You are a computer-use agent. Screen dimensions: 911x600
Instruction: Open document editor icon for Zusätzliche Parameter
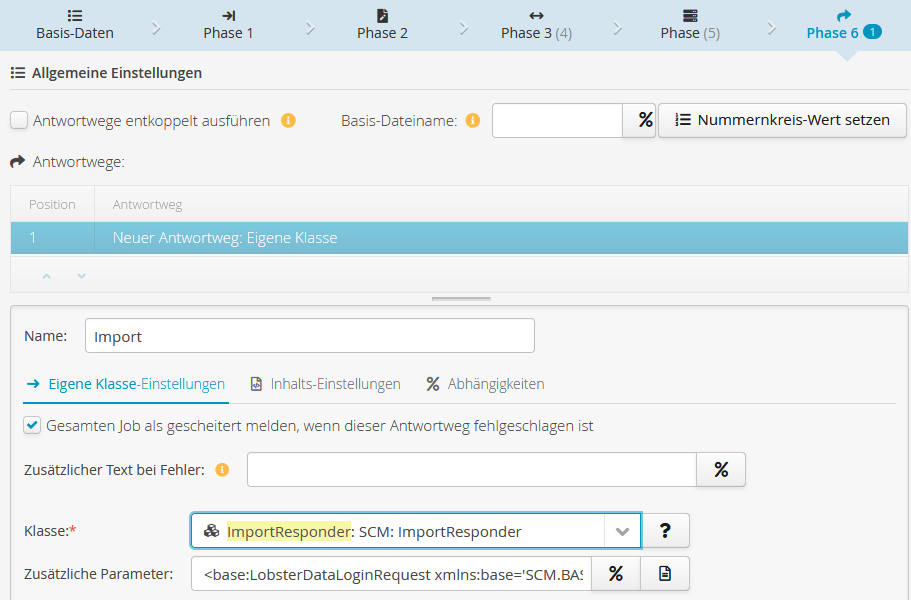click(665, 574)
